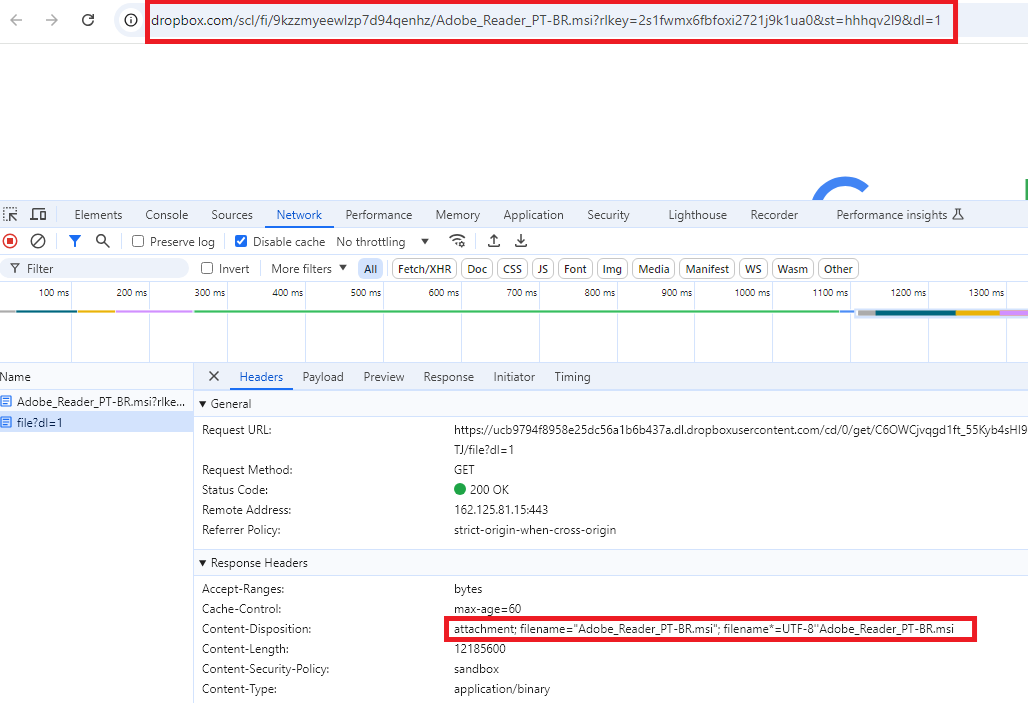The height and width of the screenshot is (703, 1028).
Task: Filter requests by Media
Action: (654, 269)
